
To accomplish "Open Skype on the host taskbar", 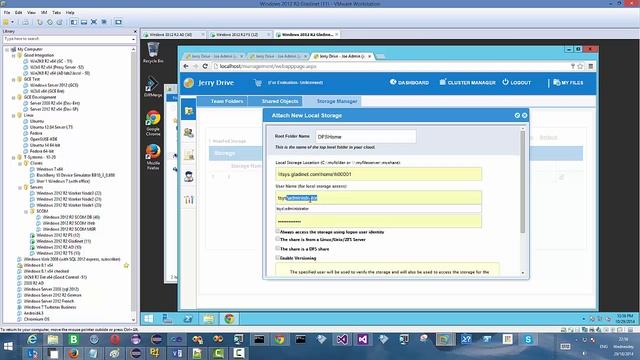I will click(x=528, y=339).
